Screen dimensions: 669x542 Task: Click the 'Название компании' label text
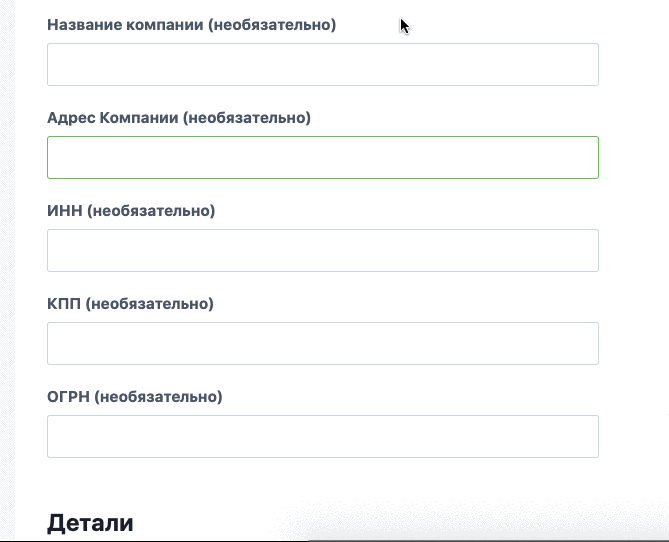click(x=125, y=25)
